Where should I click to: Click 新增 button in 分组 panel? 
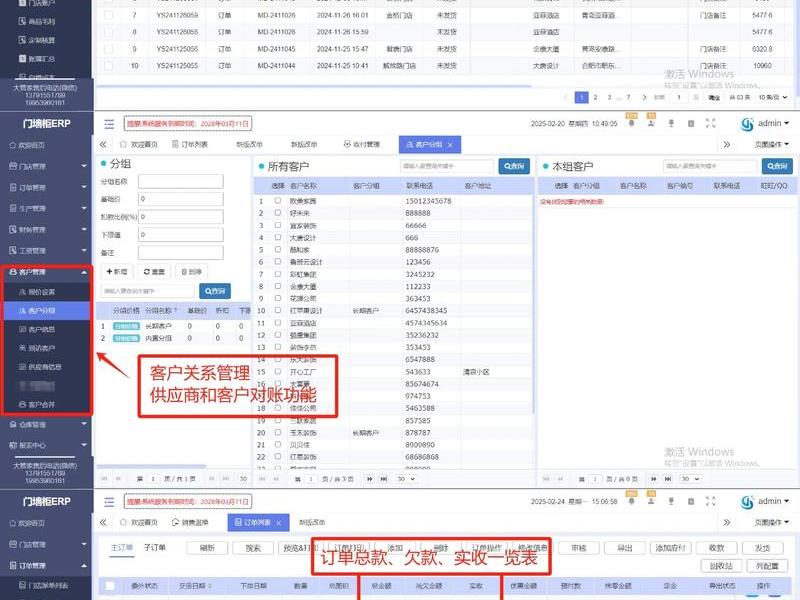[117, 272]
